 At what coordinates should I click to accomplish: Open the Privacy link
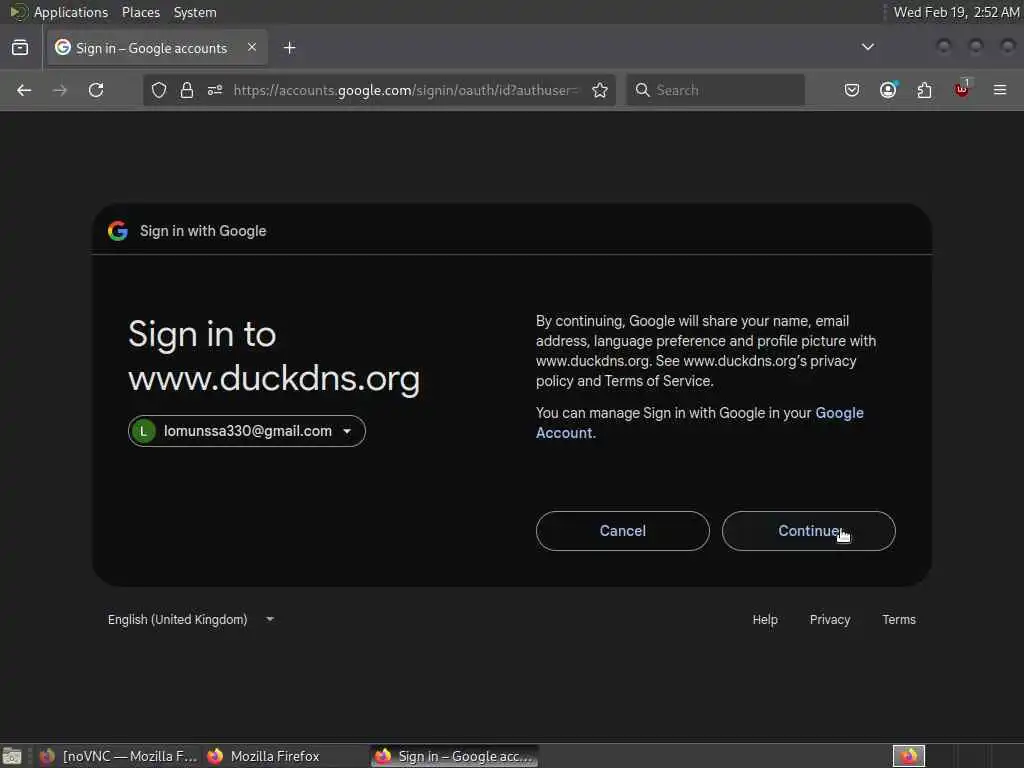(x=829, y=619)
